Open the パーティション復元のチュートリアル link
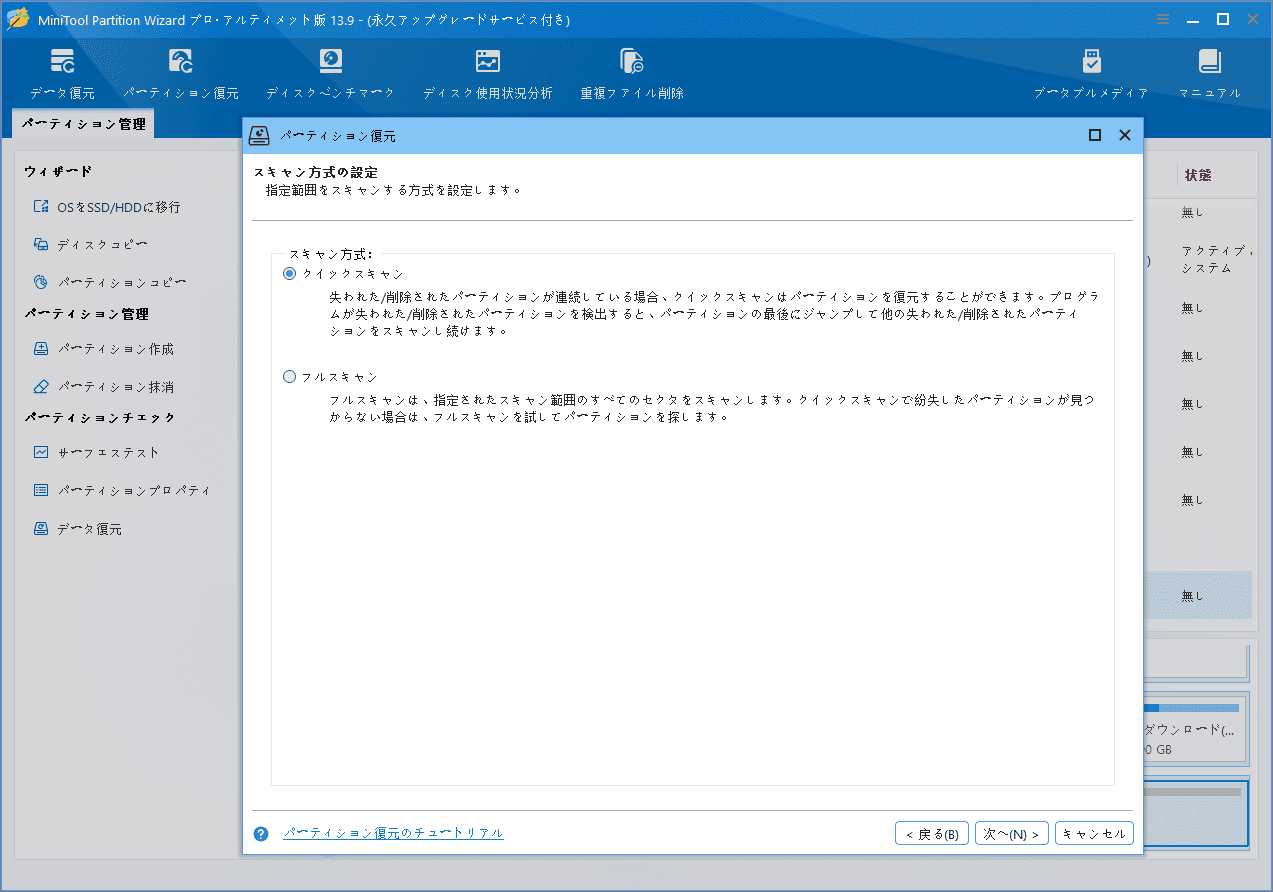The width and height of the screenshot is (1273, 892). [393, 832]
